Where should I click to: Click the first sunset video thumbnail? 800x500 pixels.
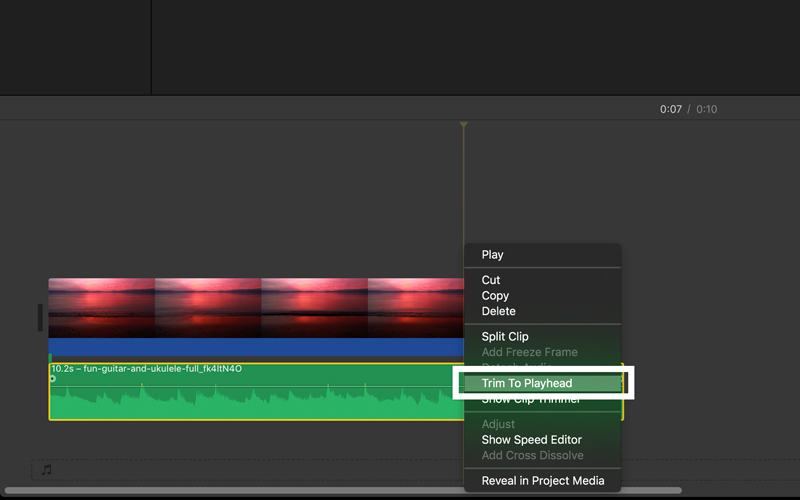coord(102,308)
